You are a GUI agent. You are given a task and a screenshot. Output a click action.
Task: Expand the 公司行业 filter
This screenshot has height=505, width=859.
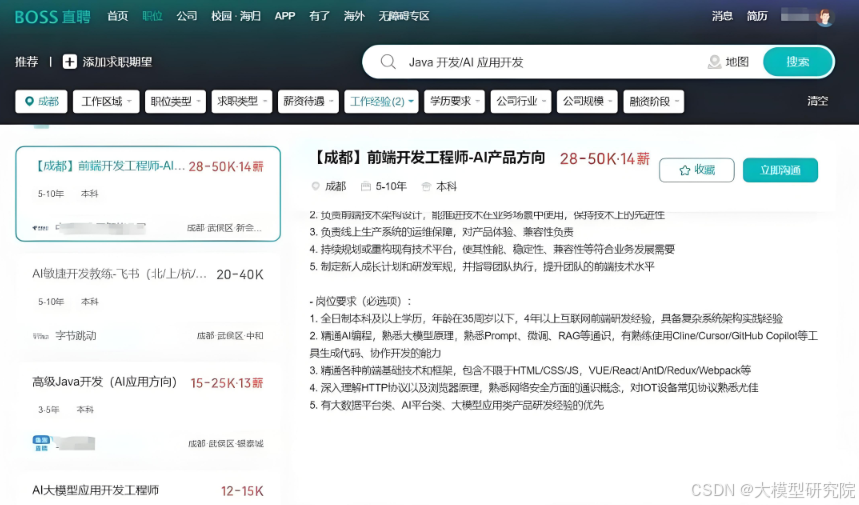pos(520,101)
